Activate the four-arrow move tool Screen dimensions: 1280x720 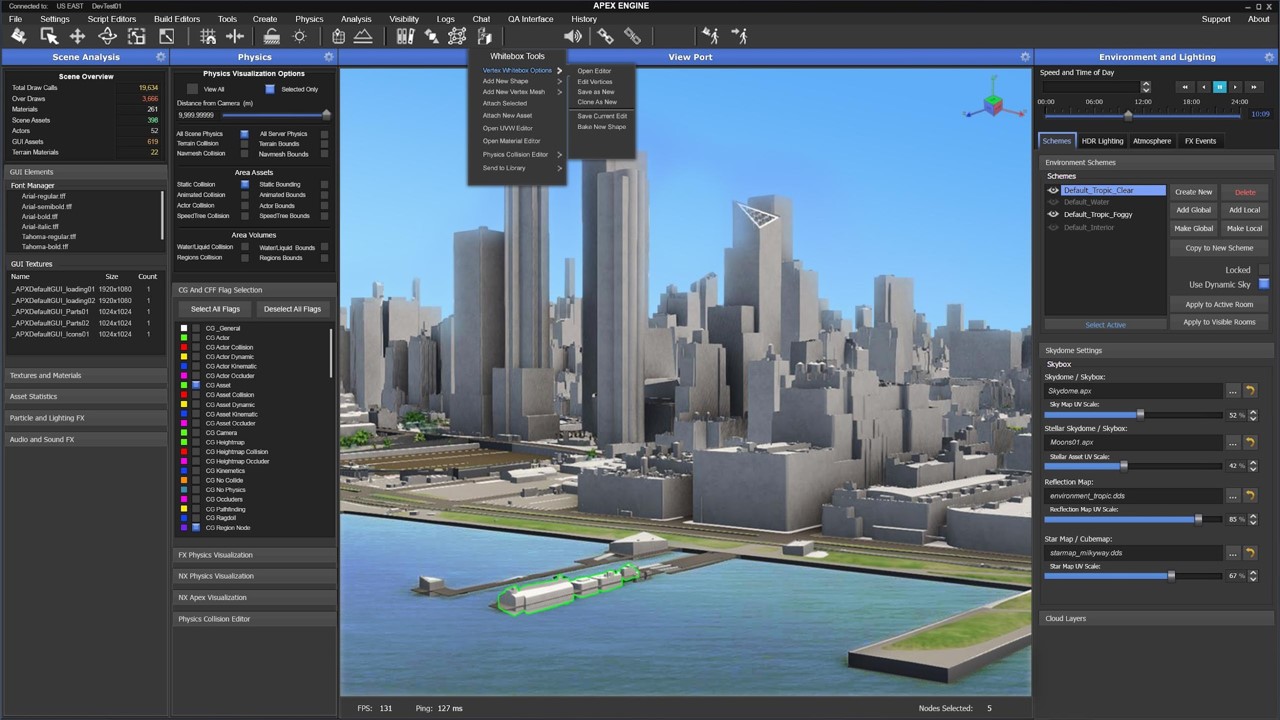click(x=77, y=37)
